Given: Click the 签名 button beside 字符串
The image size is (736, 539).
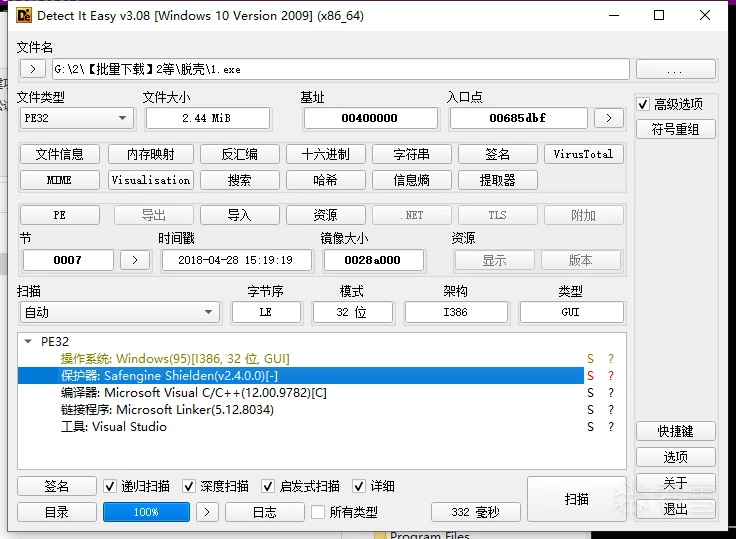Looking at the screenshot, I should [498, 154].
